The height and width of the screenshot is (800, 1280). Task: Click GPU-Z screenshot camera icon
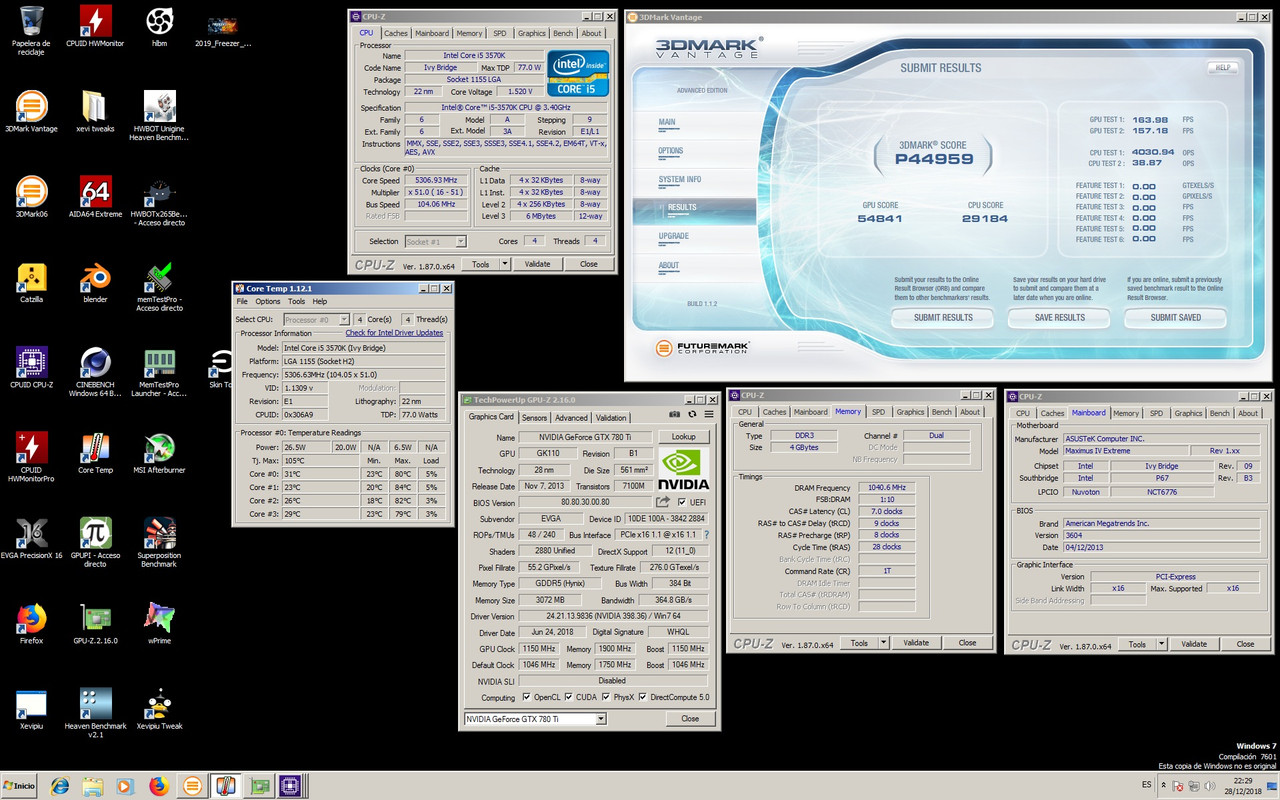click(x=675, y=414)
